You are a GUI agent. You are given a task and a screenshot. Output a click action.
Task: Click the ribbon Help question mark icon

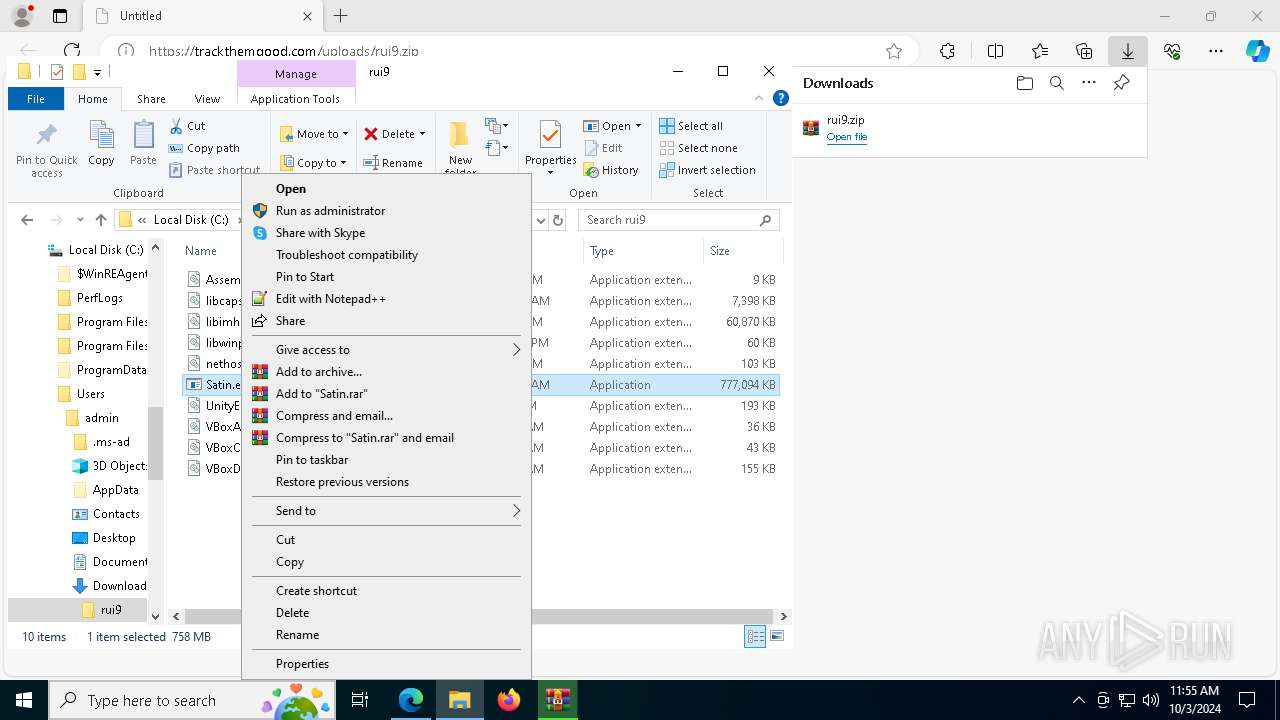(x=781, y=98)
